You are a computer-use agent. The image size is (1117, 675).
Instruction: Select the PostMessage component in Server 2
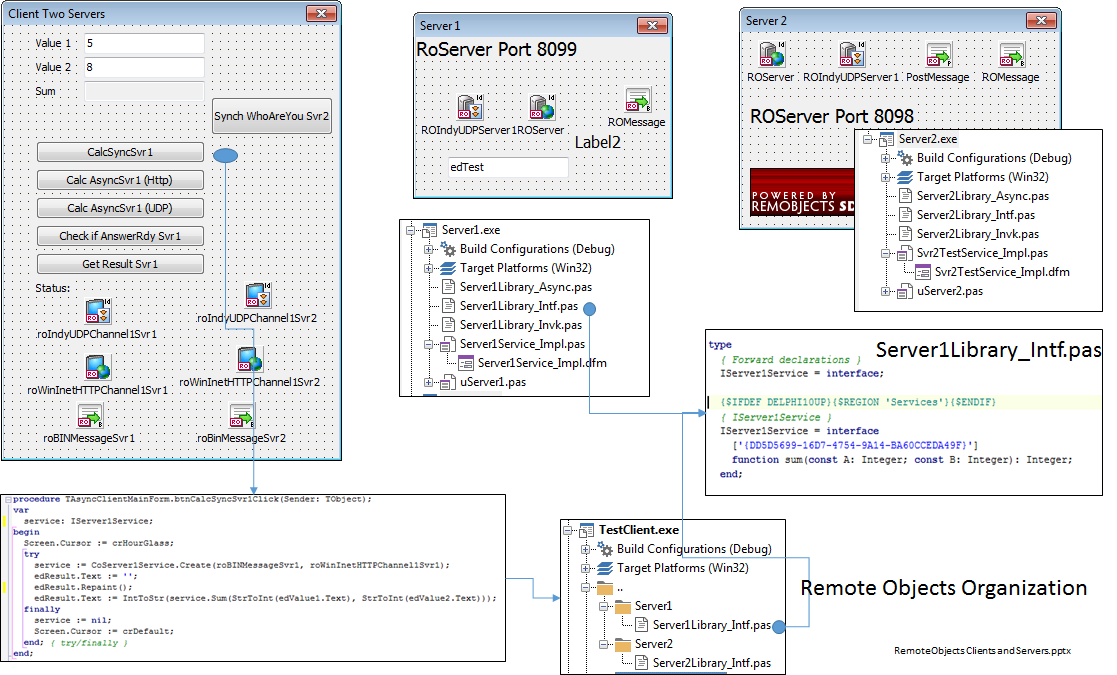tap(938, 55)
